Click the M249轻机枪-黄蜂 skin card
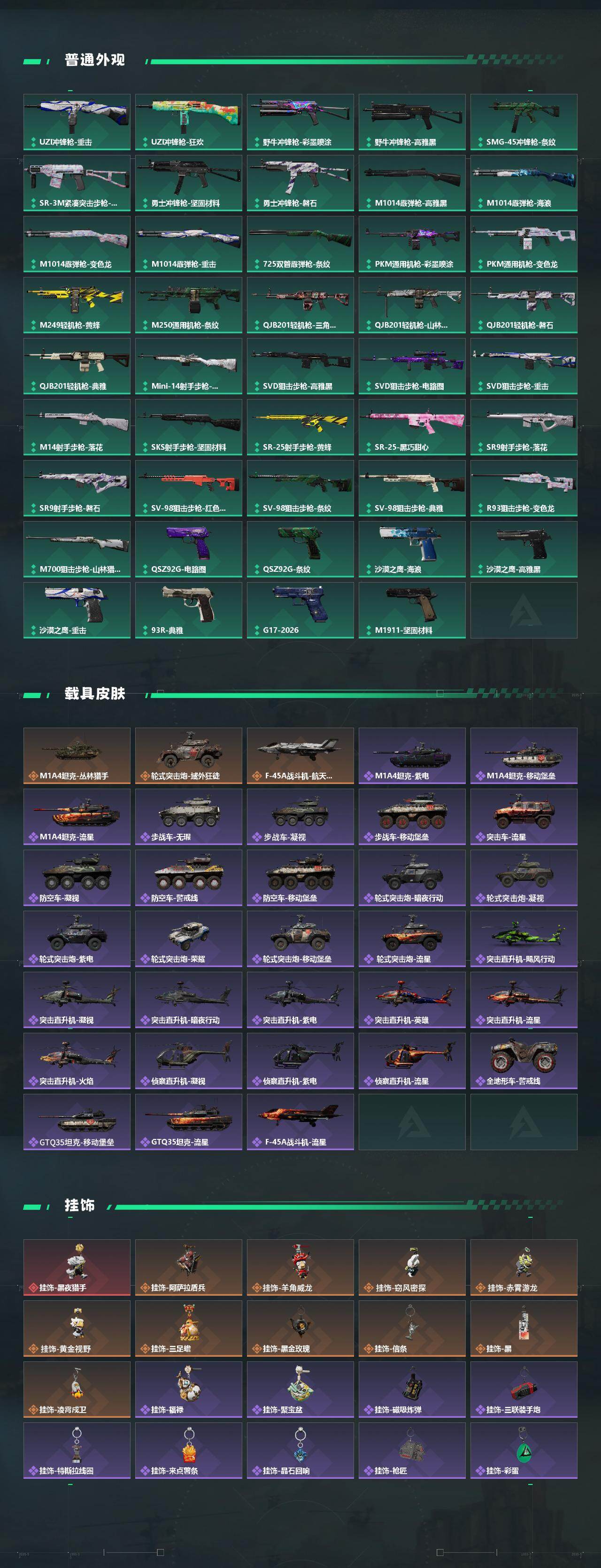This screenshot has height=1568, width=601. point(77,305)
